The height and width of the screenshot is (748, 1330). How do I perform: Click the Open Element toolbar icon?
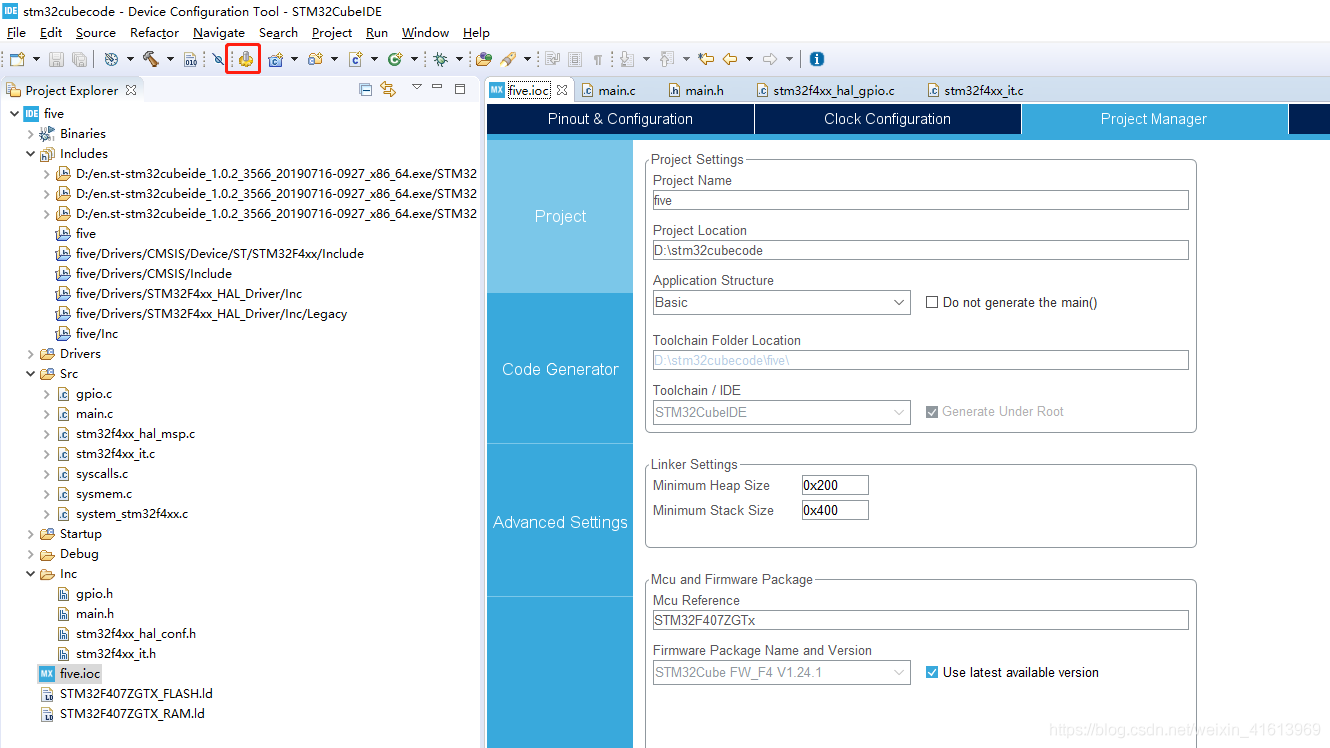pos(484,59)
